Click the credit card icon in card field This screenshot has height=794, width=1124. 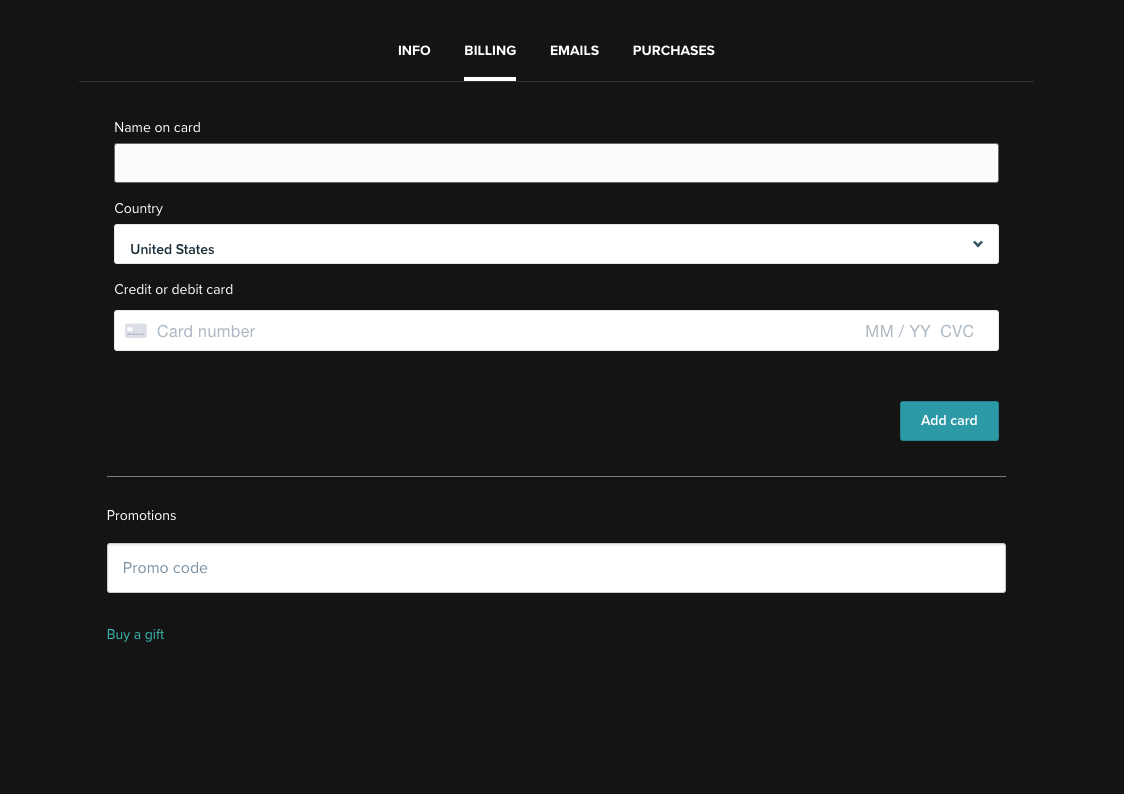click(135, 330)
